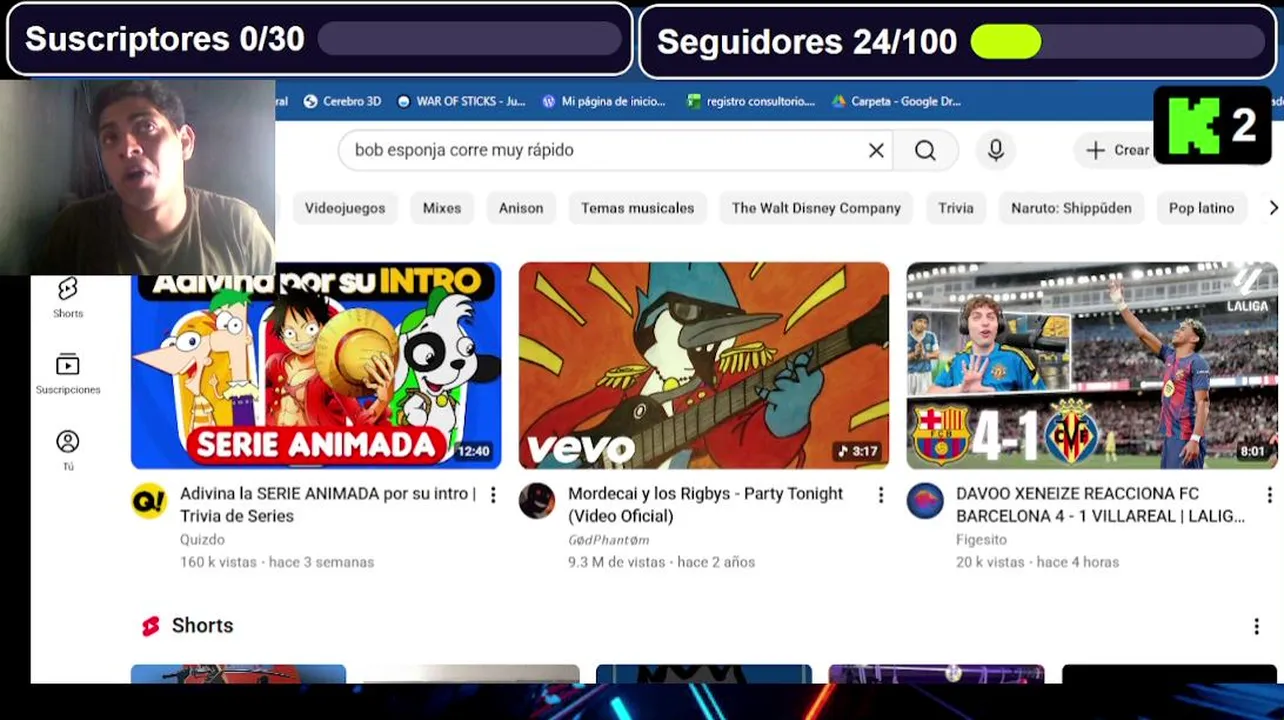Select the Naruto: Shippūden filter chip
Screen dimensions: 1284x720
pos(1071,208)
